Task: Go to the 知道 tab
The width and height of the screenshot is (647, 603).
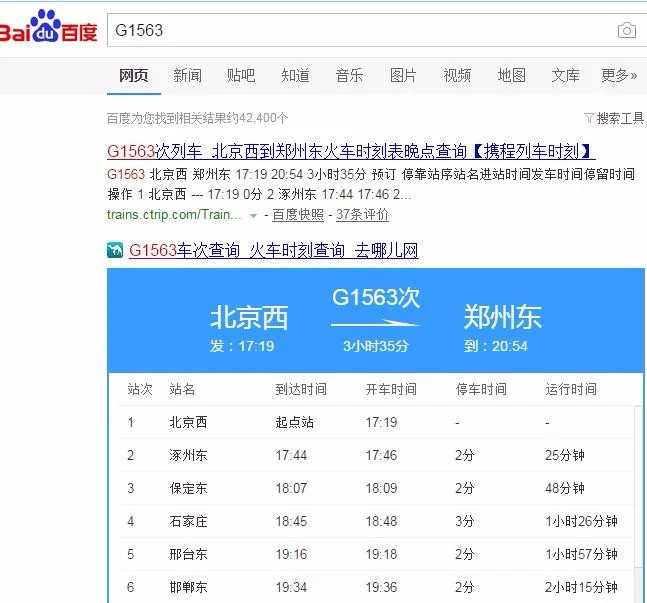Action: point(295,76)
